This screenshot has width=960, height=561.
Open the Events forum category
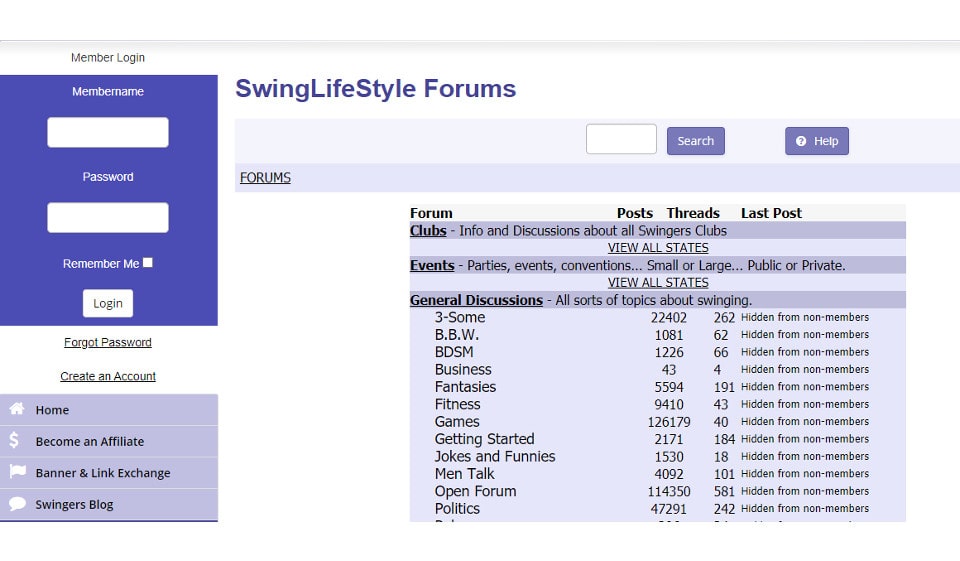point(432,265)
